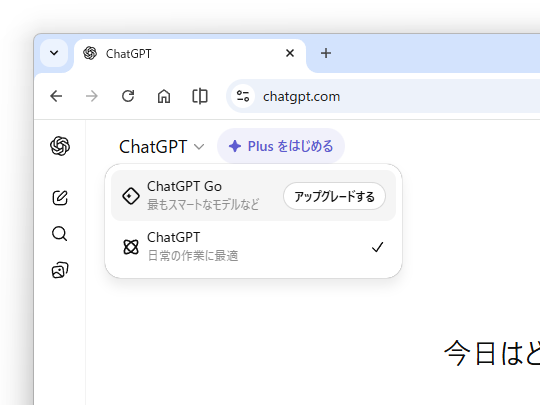
Task: Click the text 最もスマートなモデルなど
Action: click(203, 205)
